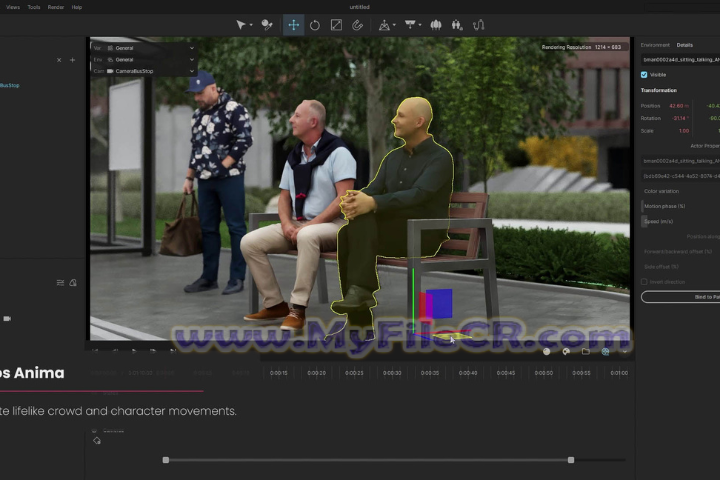
Task: Uncheck the Visible checkbox
Action: 644,74
